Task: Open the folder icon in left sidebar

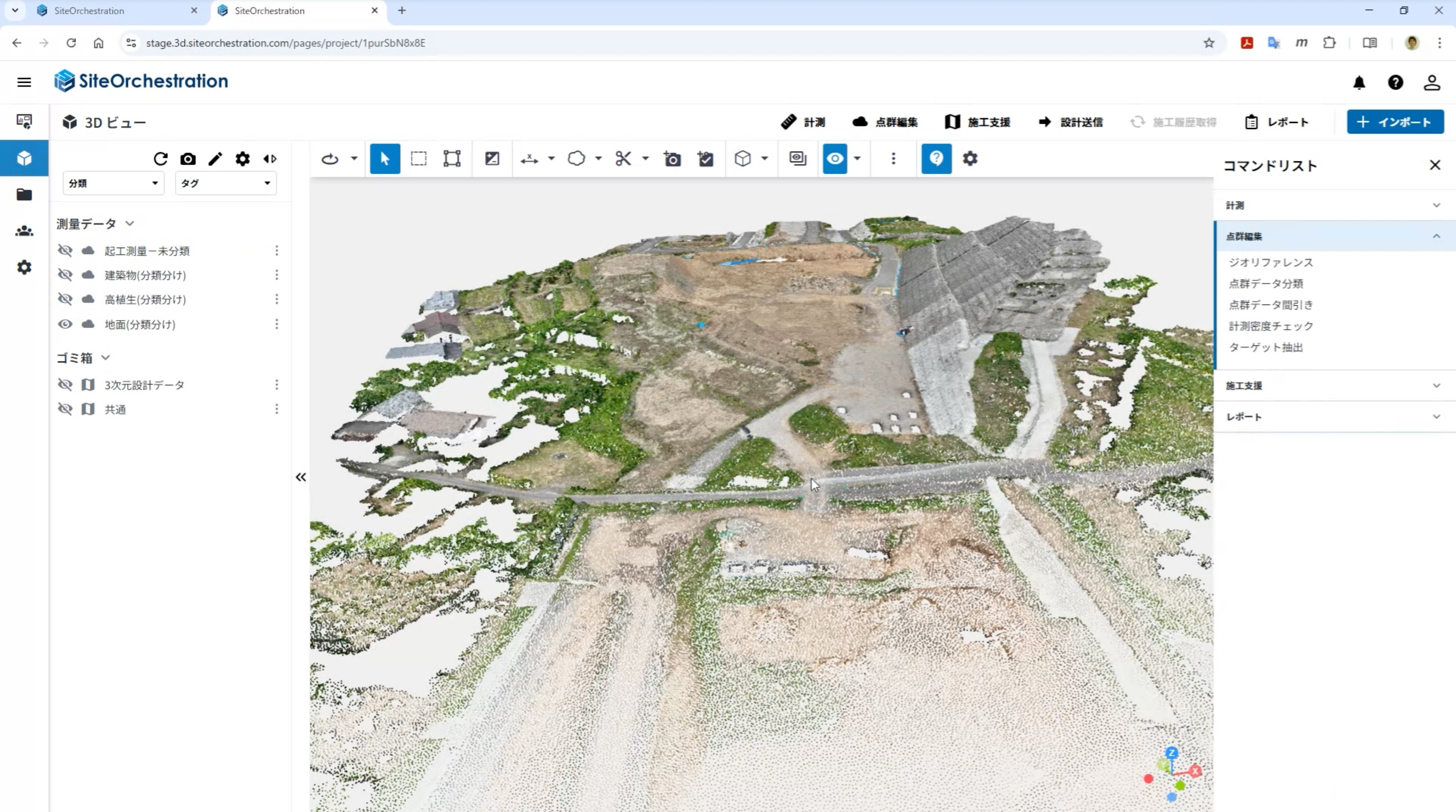Action: tap(24, 195)
